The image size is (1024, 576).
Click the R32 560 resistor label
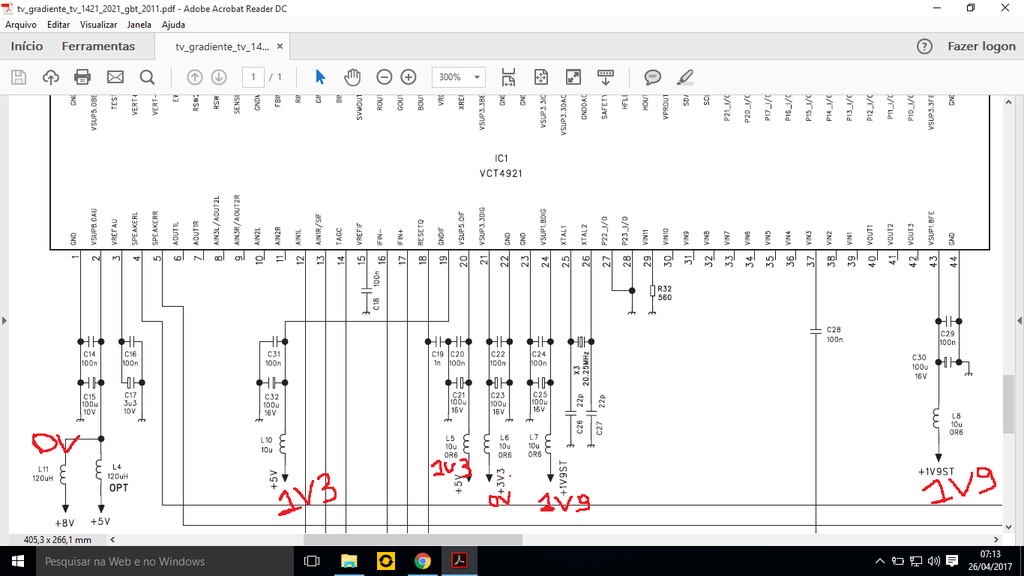(664, 293)
